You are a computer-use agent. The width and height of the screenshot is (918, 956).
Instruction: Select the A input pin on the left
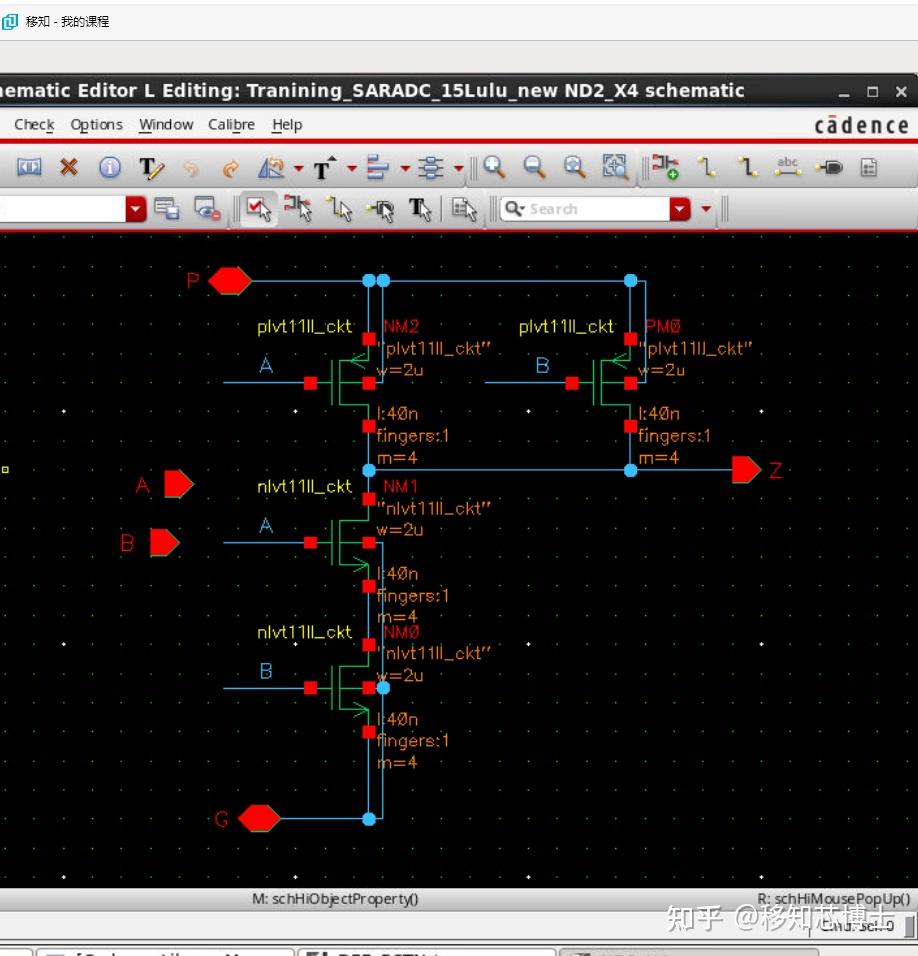(179, 484)
